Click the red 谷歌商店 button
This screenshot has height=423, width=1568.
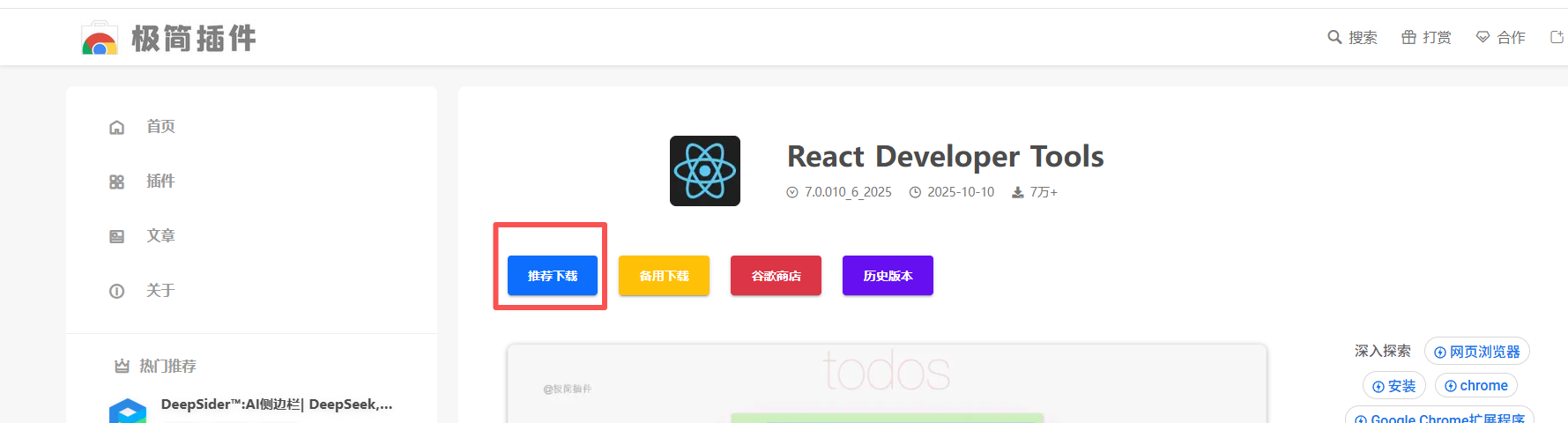[776, 276]
